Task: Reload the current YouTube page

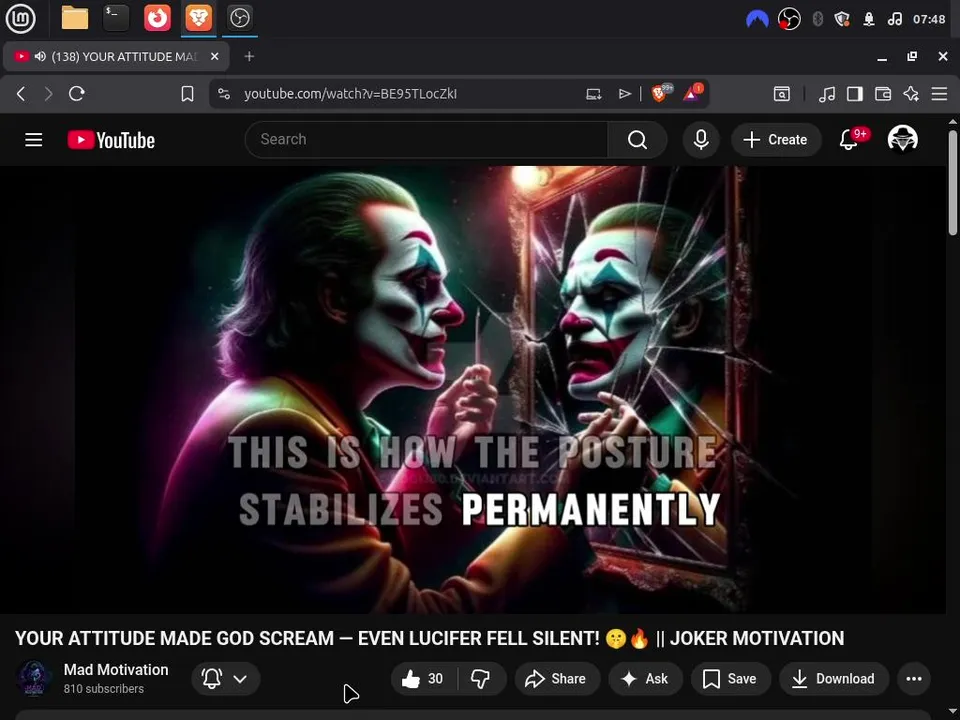Action: (77, 94)
